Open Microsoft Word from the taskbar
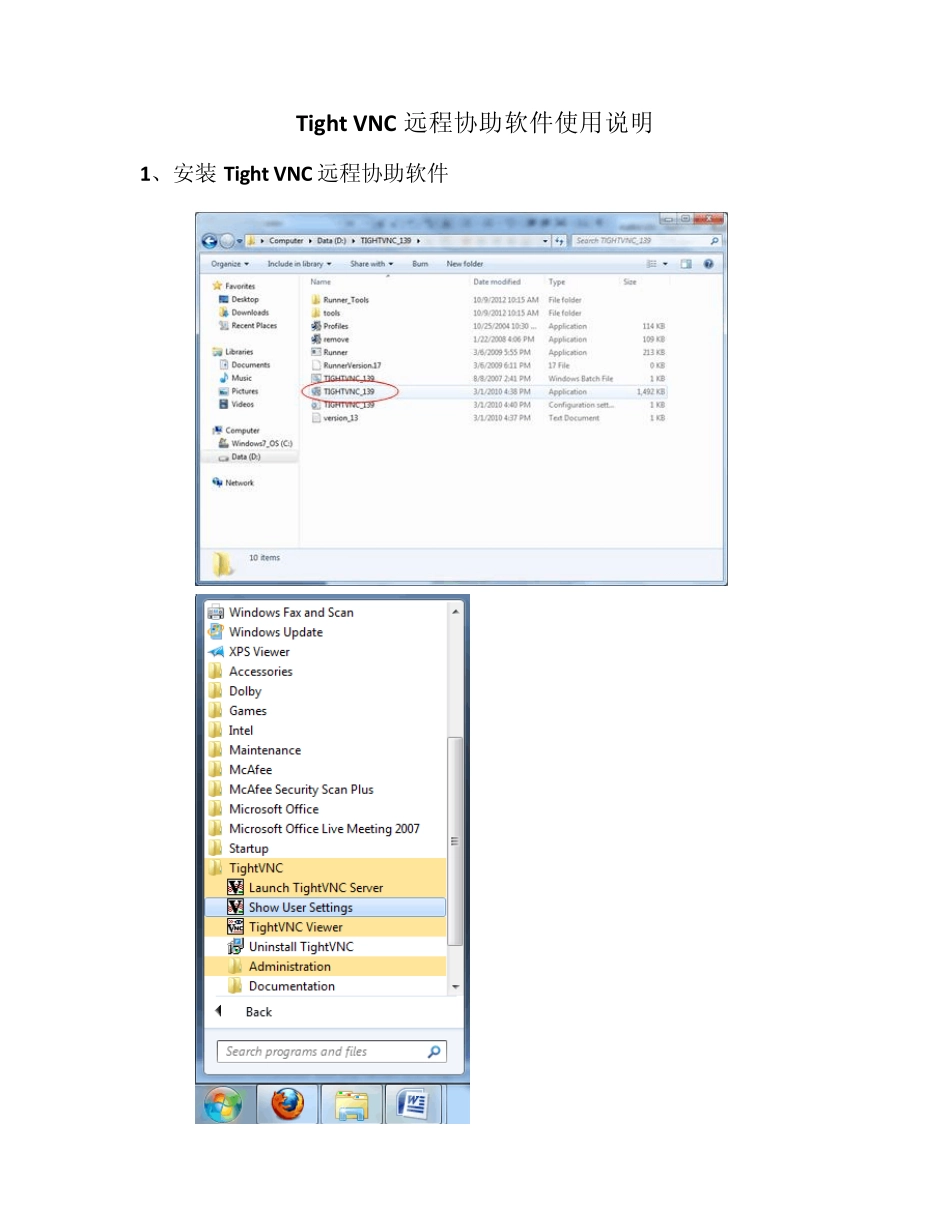This screenshot has width=950, height=1230. point(413,1104)
